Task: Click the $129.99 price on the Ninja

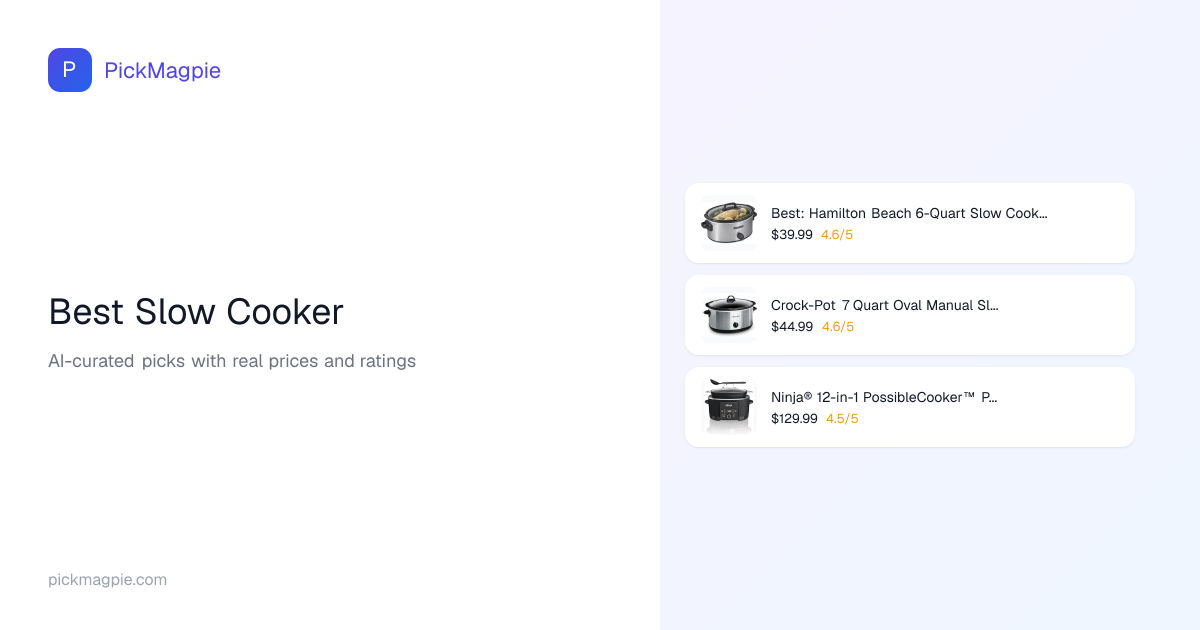Action: click(x=794, y=419)
